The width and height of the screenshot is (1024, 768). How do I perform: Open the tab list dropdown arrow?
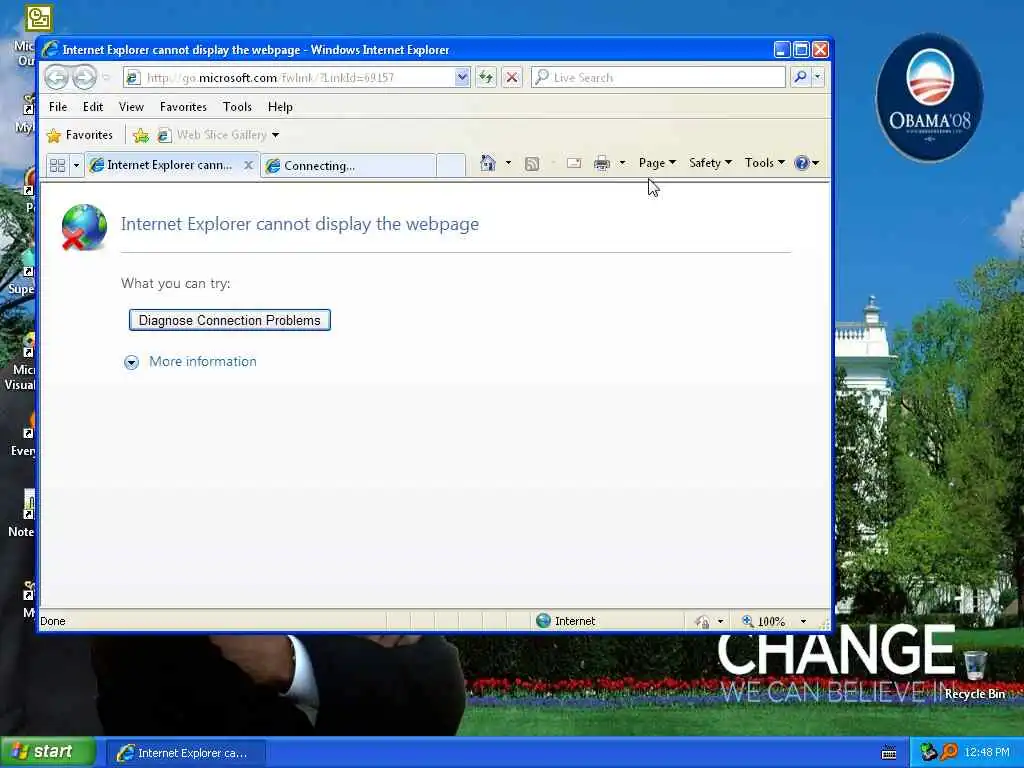76,165
